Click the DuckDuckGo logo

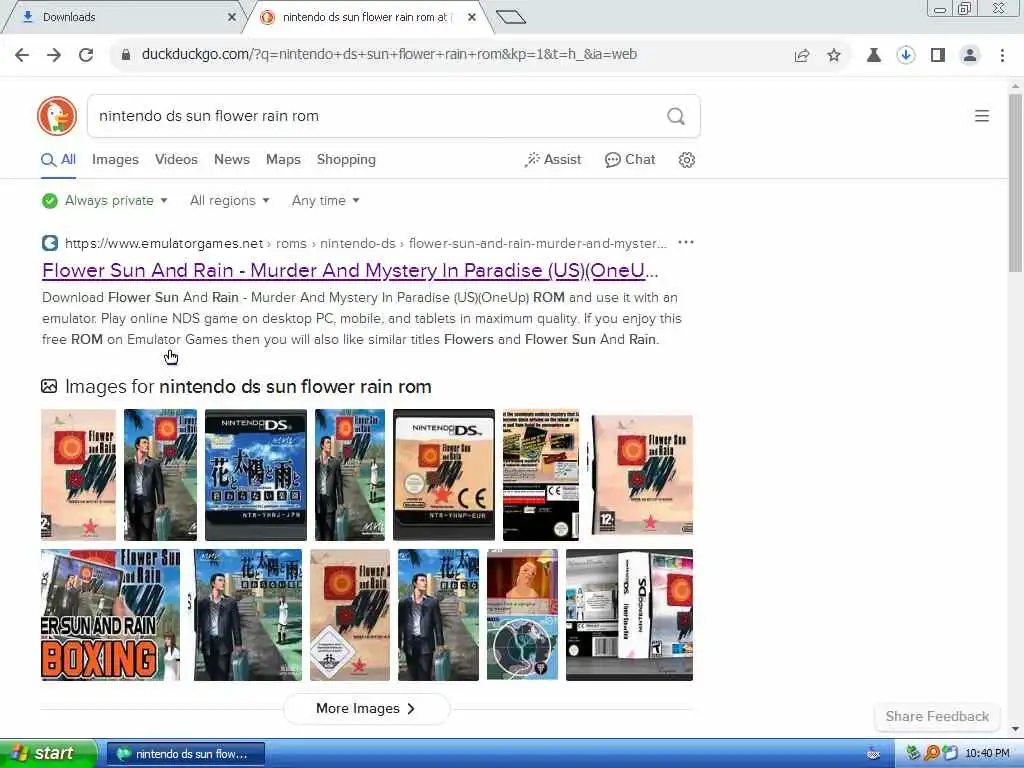tap(57, 116)
